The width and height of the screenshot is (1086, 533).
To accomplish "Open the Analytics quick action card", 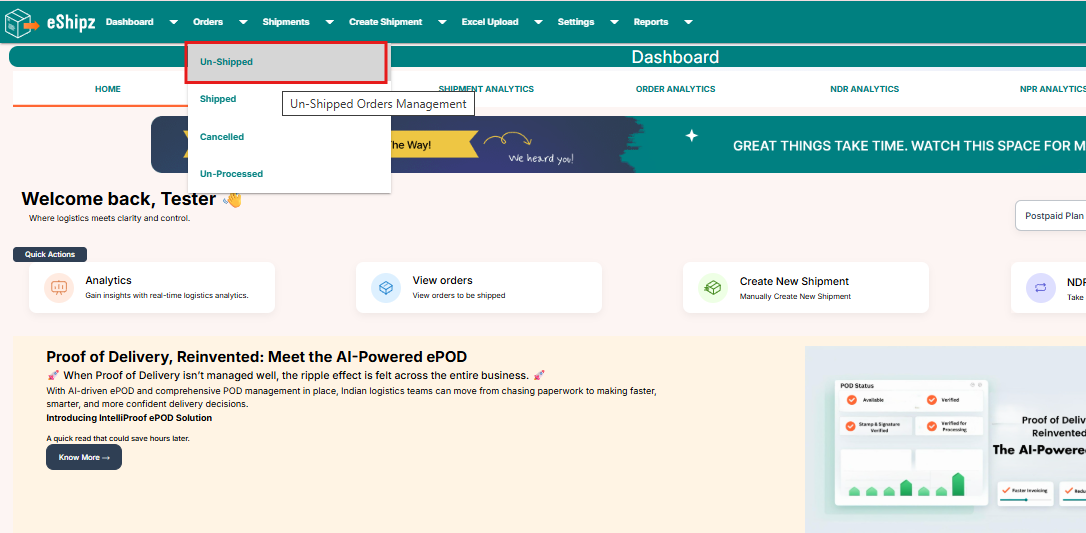I will tap(152, 287).
